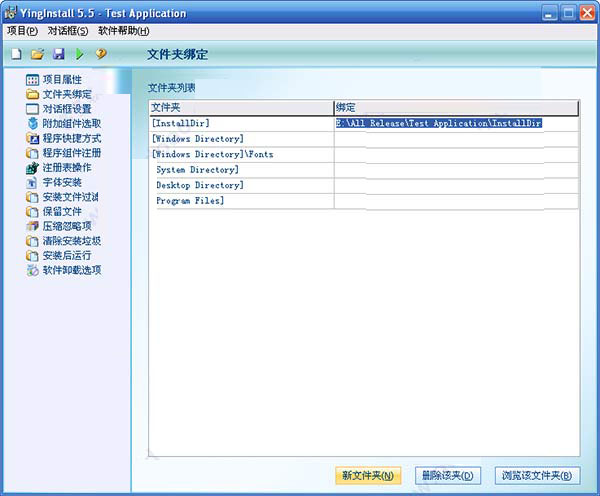Close the YingInstall window

point(587,13)
